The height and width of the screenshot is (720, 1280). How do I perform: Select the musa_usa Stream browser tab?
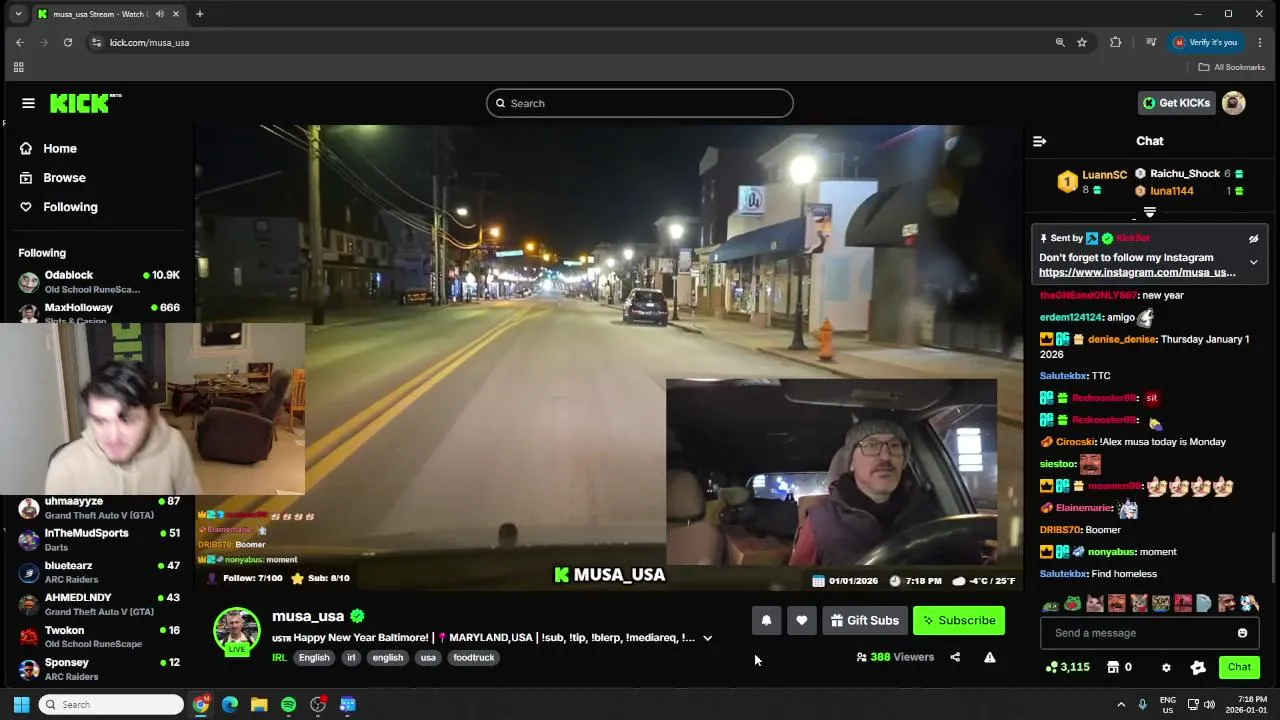110,14
